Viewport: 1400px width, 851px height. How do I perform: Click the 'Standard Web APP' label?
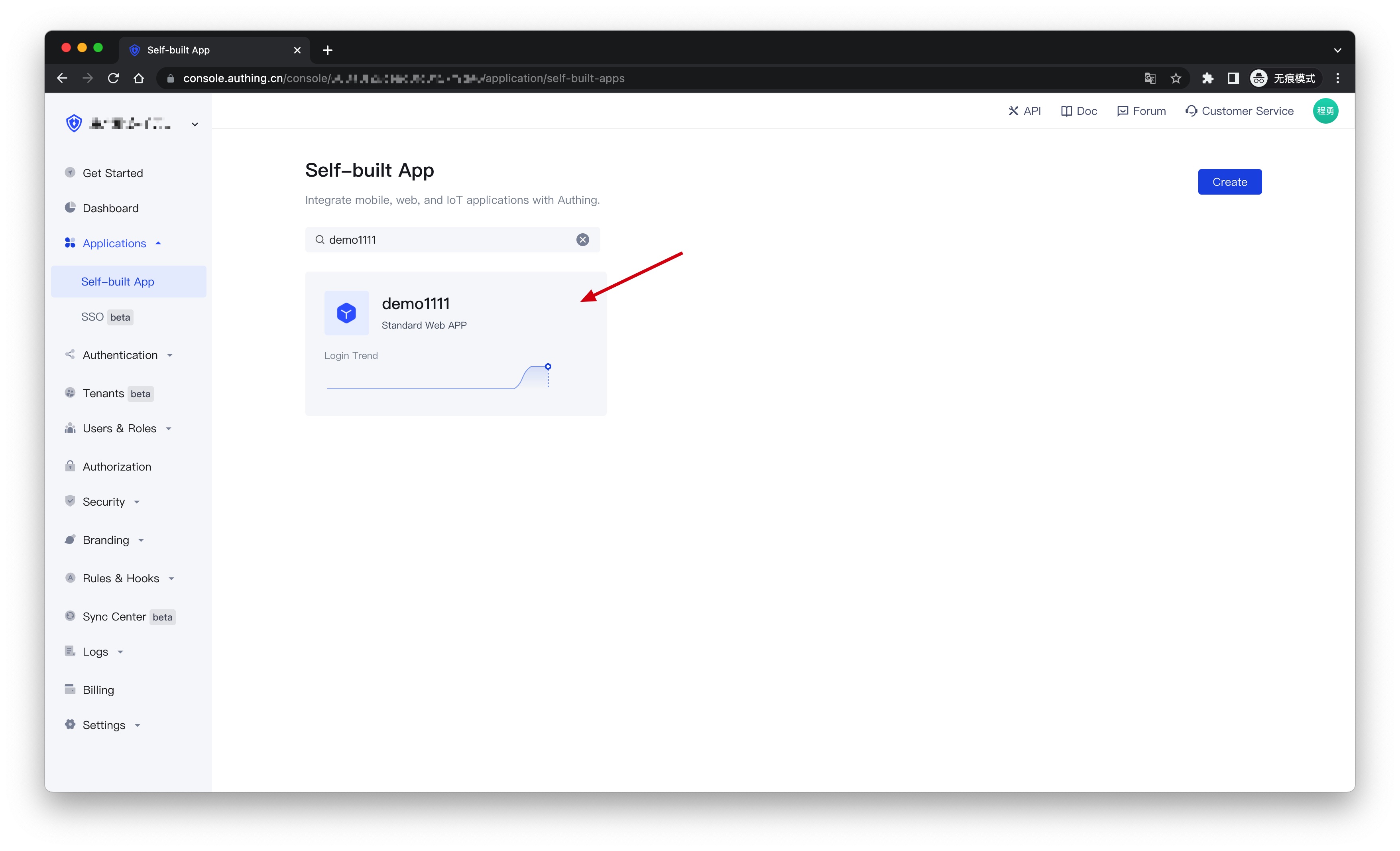(x=424, y=325)
